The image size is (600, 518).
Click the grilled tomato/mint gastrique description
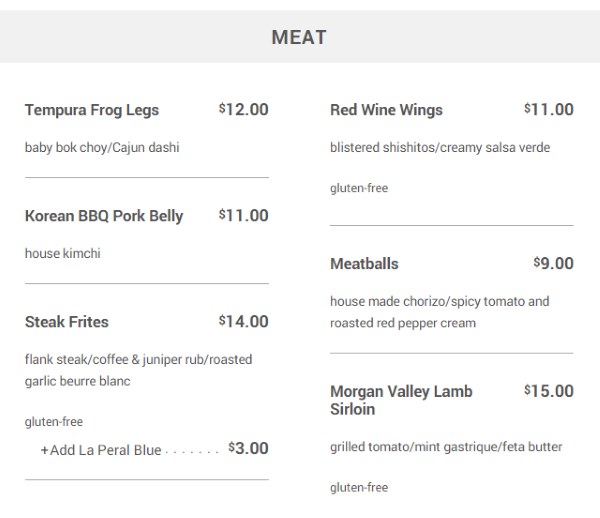coord(446,447)
